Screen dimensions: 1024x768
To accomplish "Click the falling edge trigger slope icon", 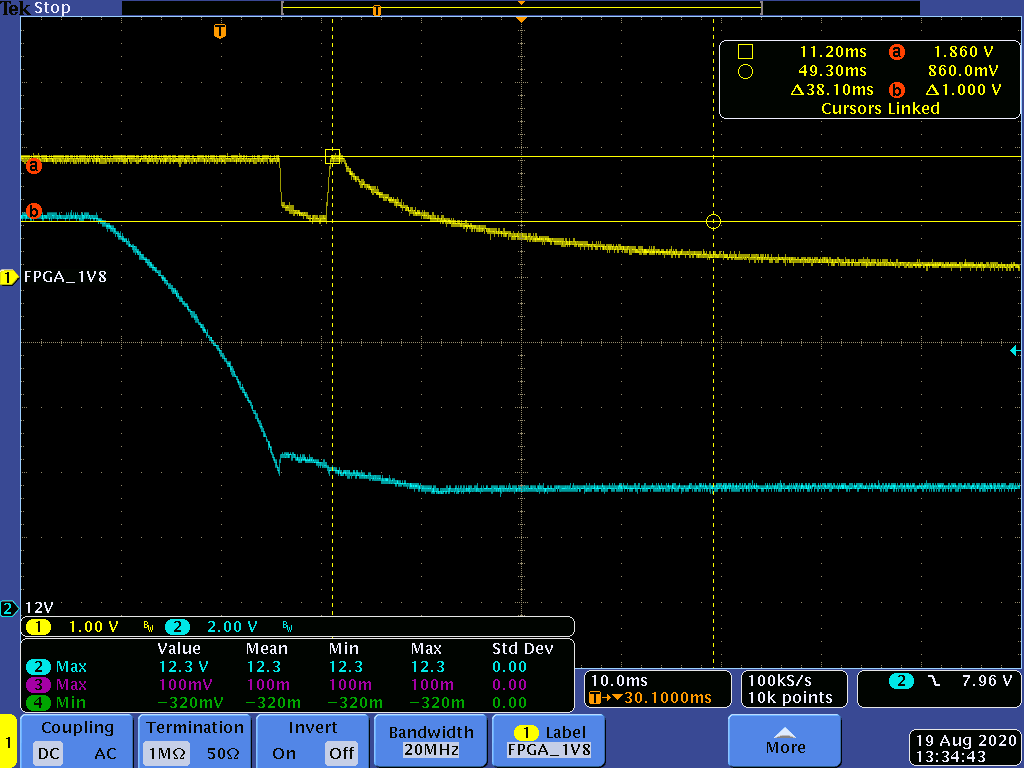I will pos(935,680).
